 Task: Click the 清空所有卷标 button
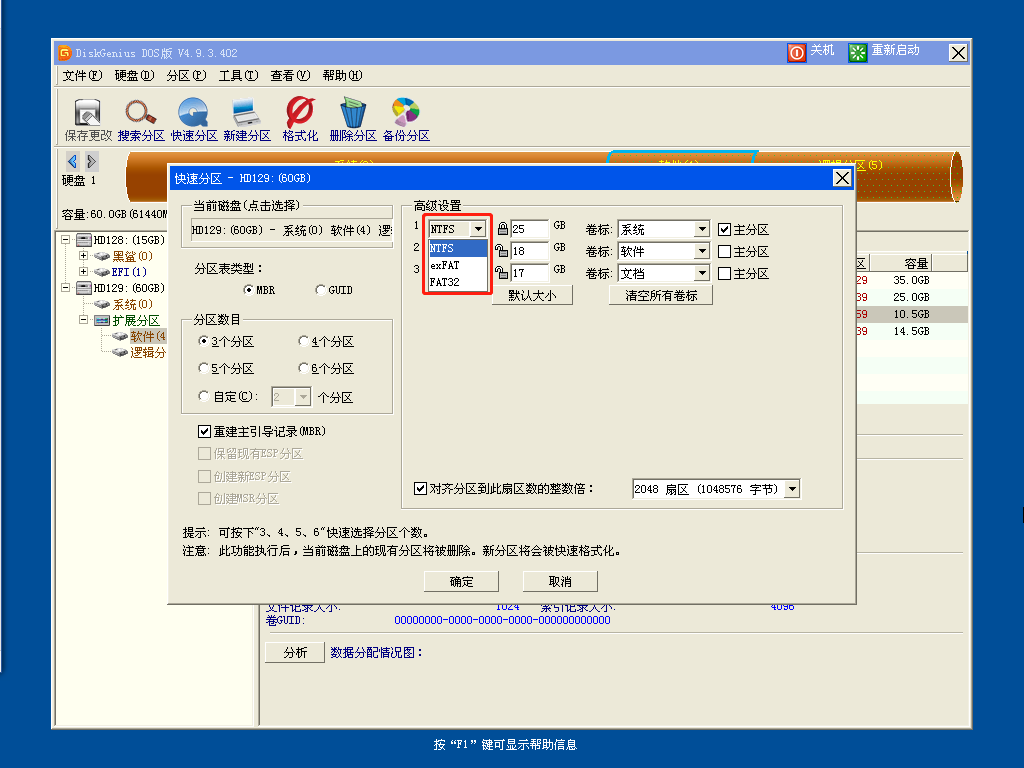coord(661,295)
